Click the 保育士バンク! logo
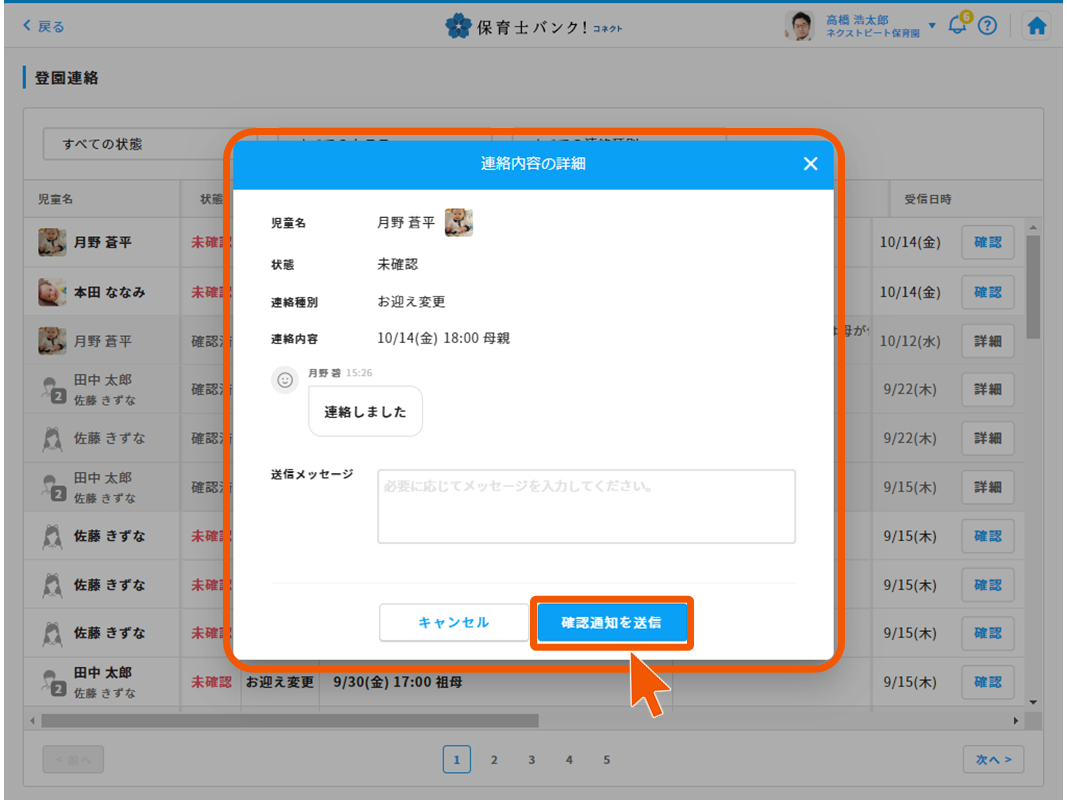The image size is (1067, 800). pyautogui.click(x=533, y=26)
